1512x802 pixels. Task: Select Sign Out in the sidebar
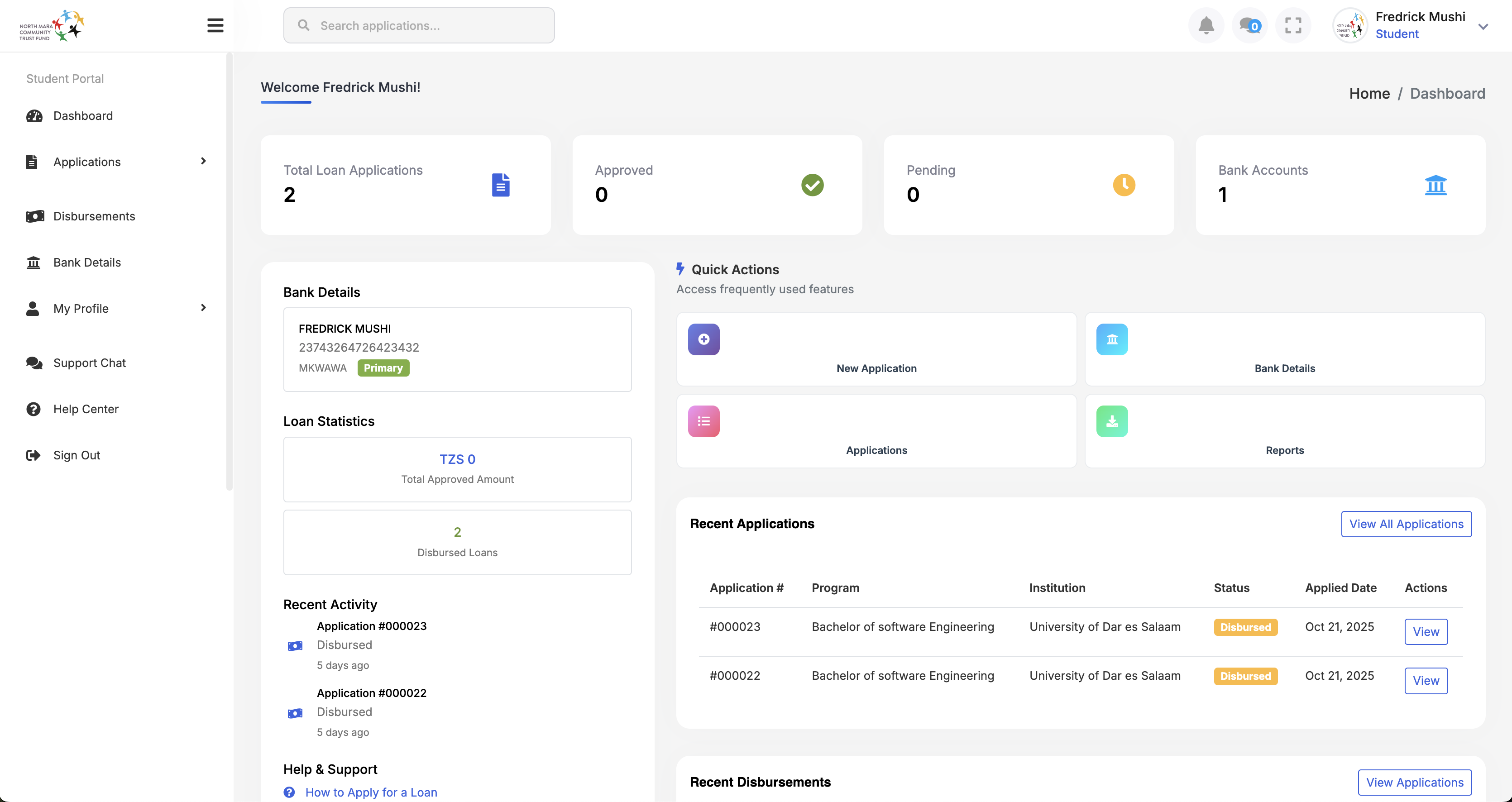[x=77, y=455]
